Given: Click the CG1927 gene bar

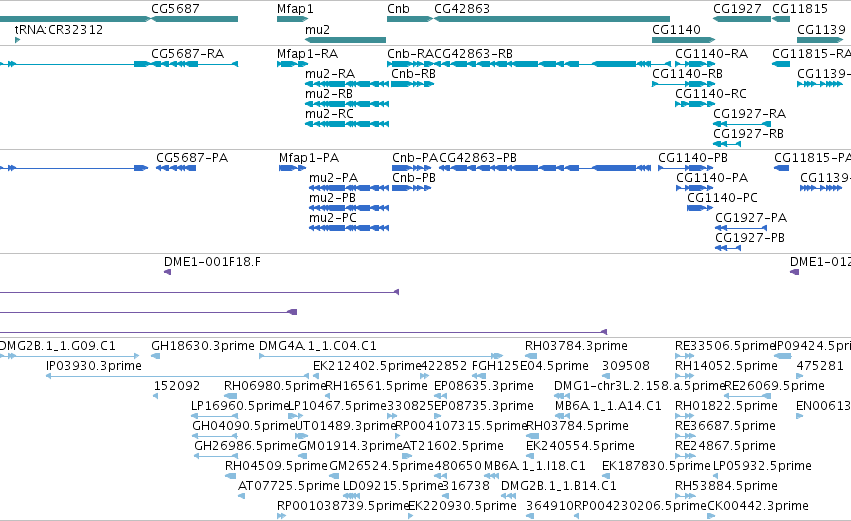Looking at the screenshot, I should pyautogui.click(x=742, y=19).
